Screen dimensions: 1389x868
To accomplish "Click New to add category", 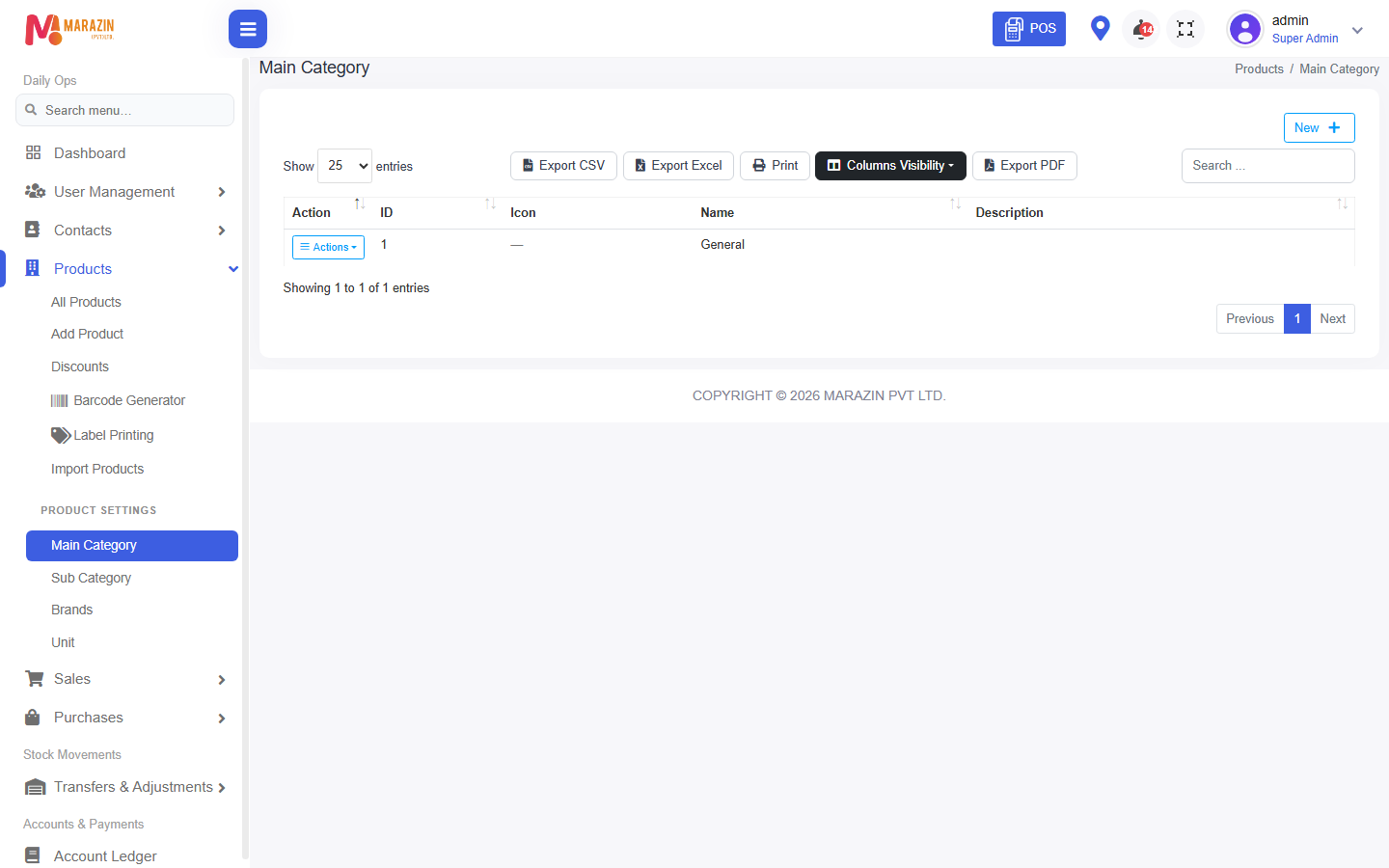I will (x=1319, y=127).
